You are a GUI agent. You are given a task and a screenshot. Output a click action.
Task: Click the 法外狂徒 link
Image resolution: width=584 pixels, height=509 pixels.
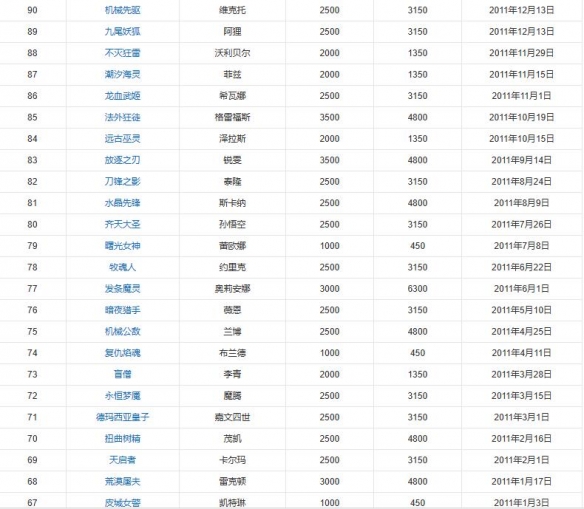(123, 117)
